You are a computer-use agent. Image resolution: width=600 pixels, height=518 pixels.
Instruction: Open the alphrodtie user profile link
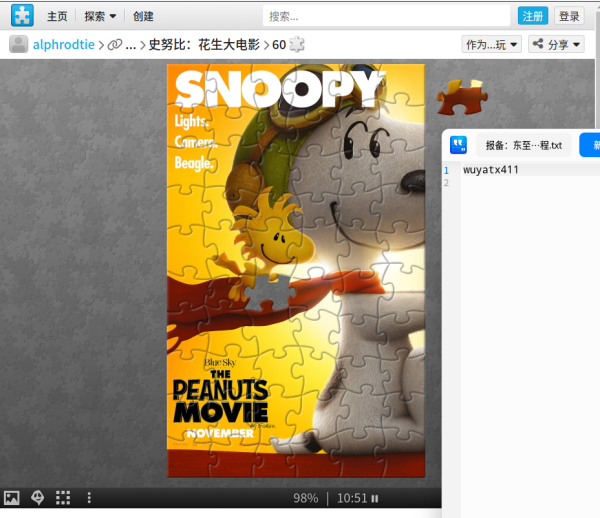[64, 44]
